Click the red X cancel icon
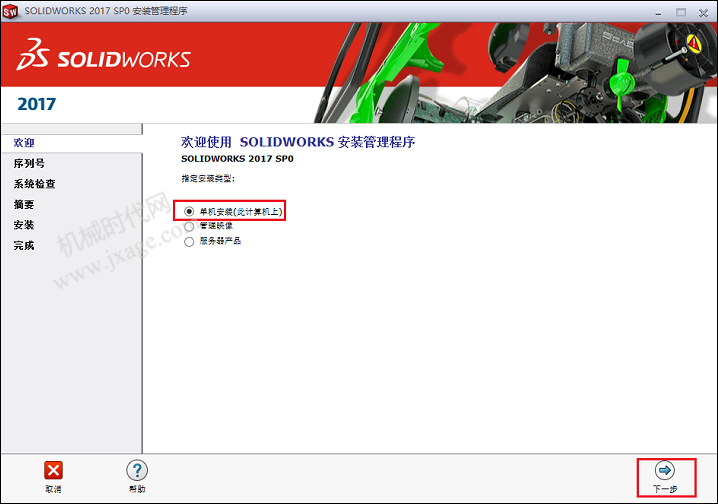718x504 pixels. coord(54,470)
